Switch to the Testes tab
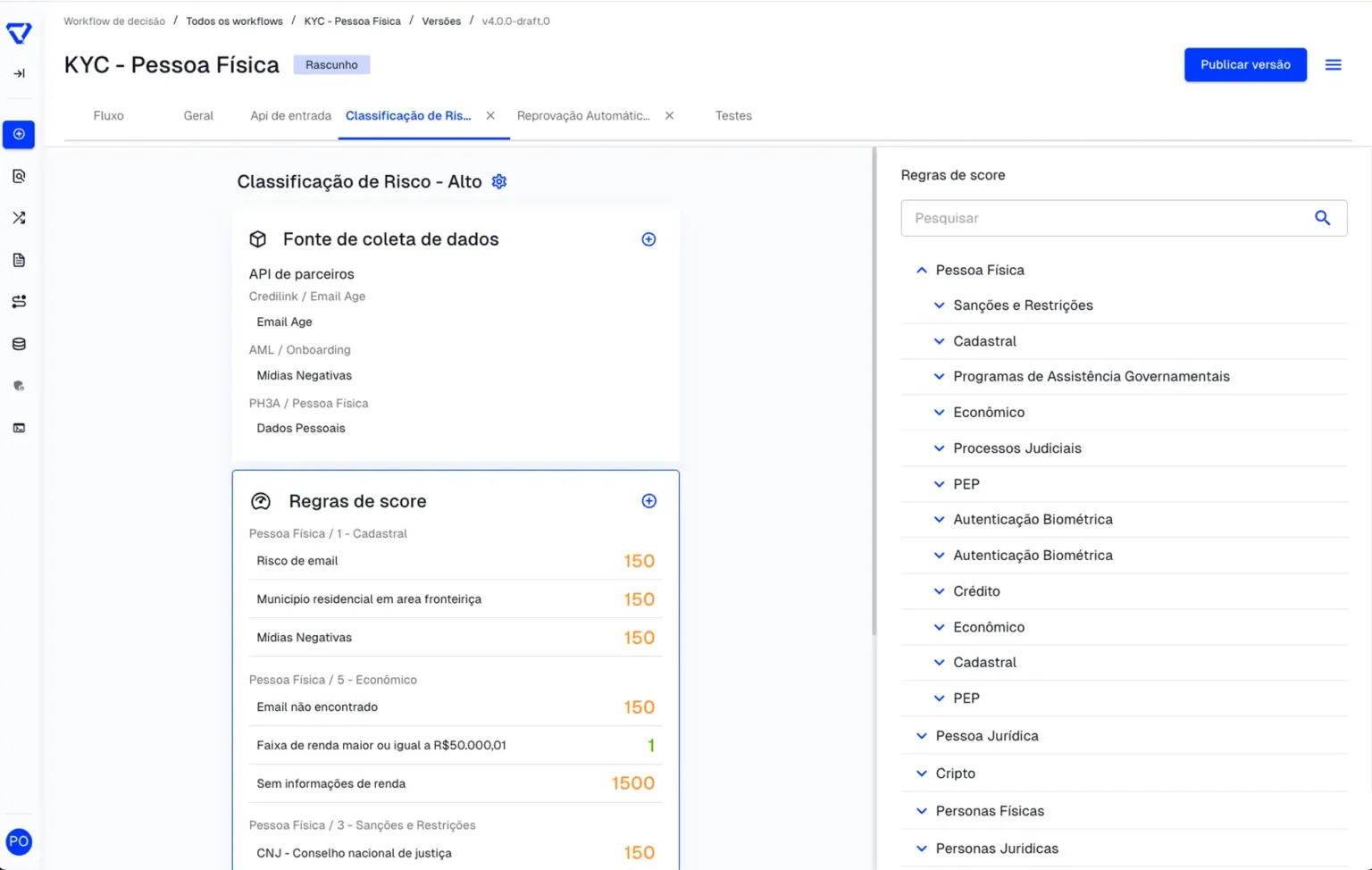The width and height of the screenshot is (1372, 870). click(x=733, y=116)
